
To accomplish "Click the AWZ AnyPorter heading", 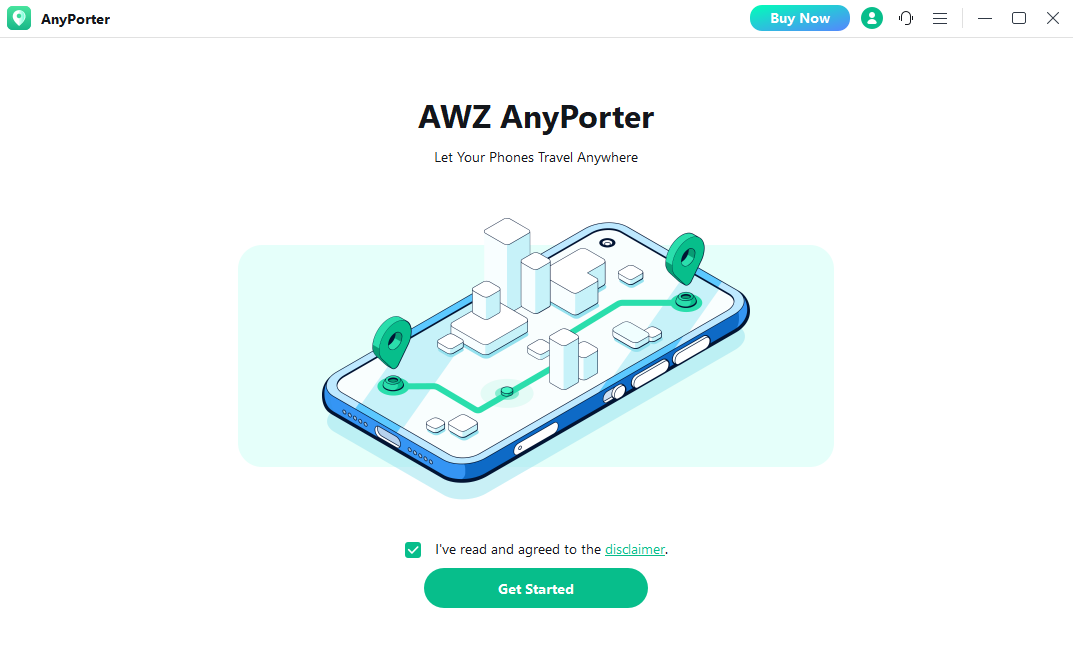I will coord(536,117).
